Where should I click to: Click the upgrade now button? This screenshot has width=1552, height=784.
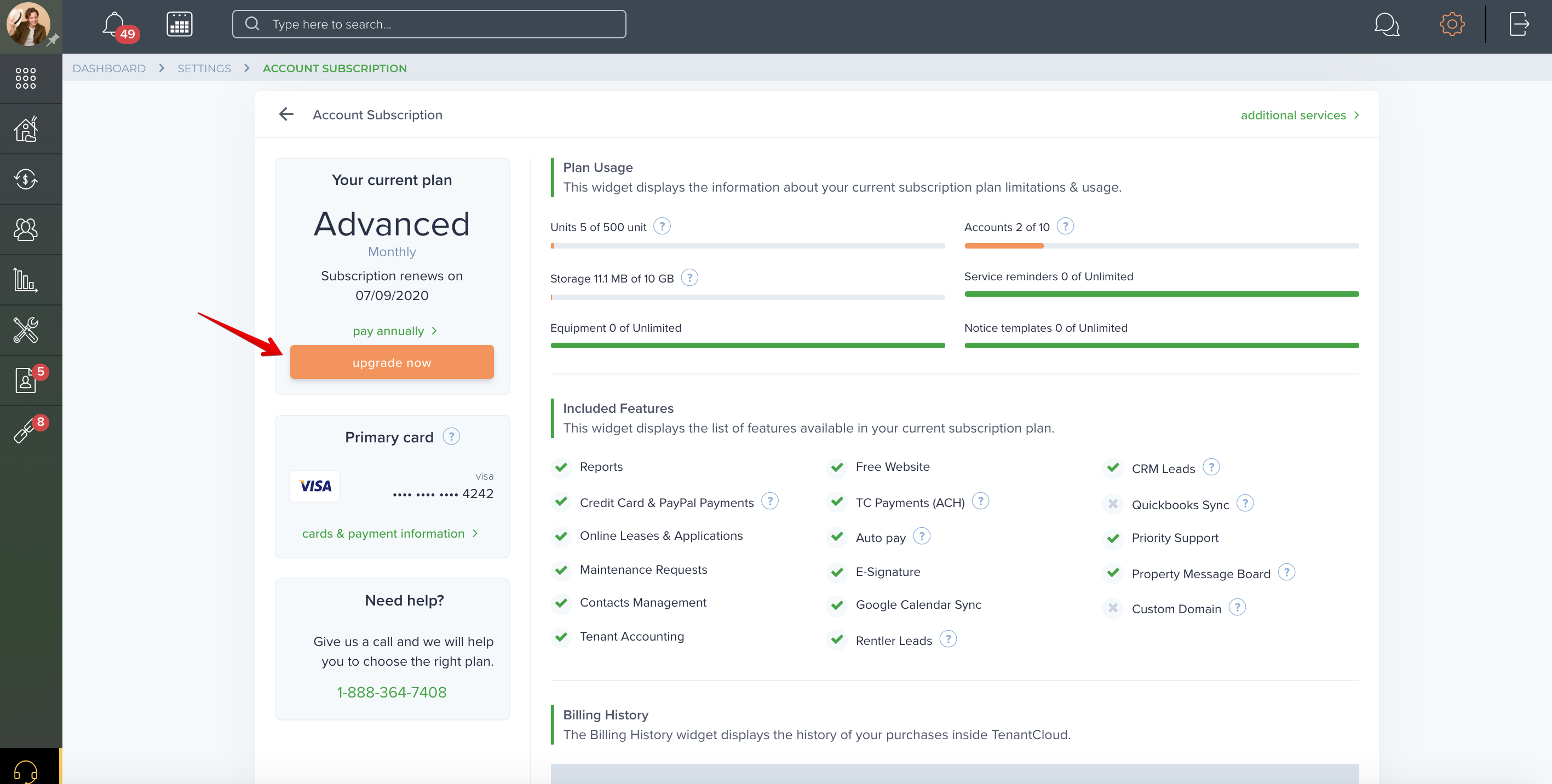pyautogui.click(x=392, y=362)
